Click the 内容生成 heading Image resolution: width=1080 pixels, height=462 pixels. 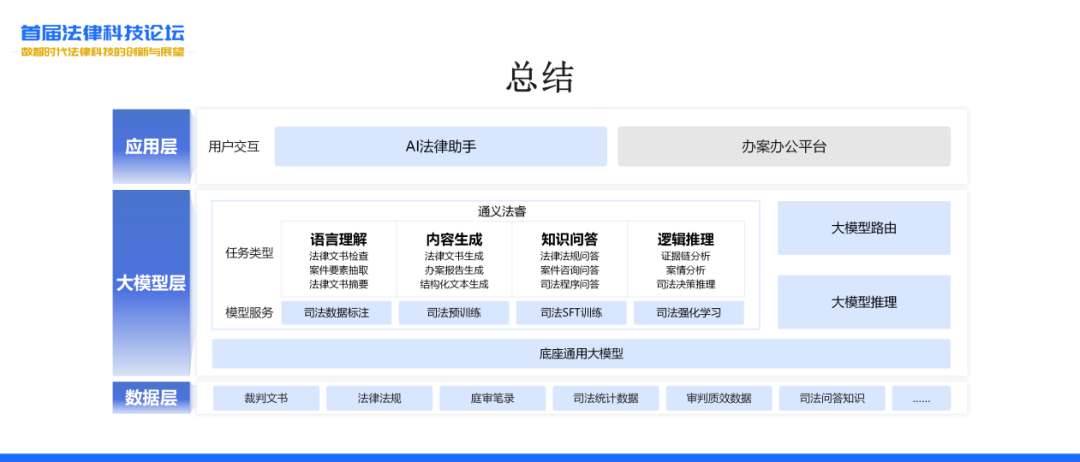(454, 240)
